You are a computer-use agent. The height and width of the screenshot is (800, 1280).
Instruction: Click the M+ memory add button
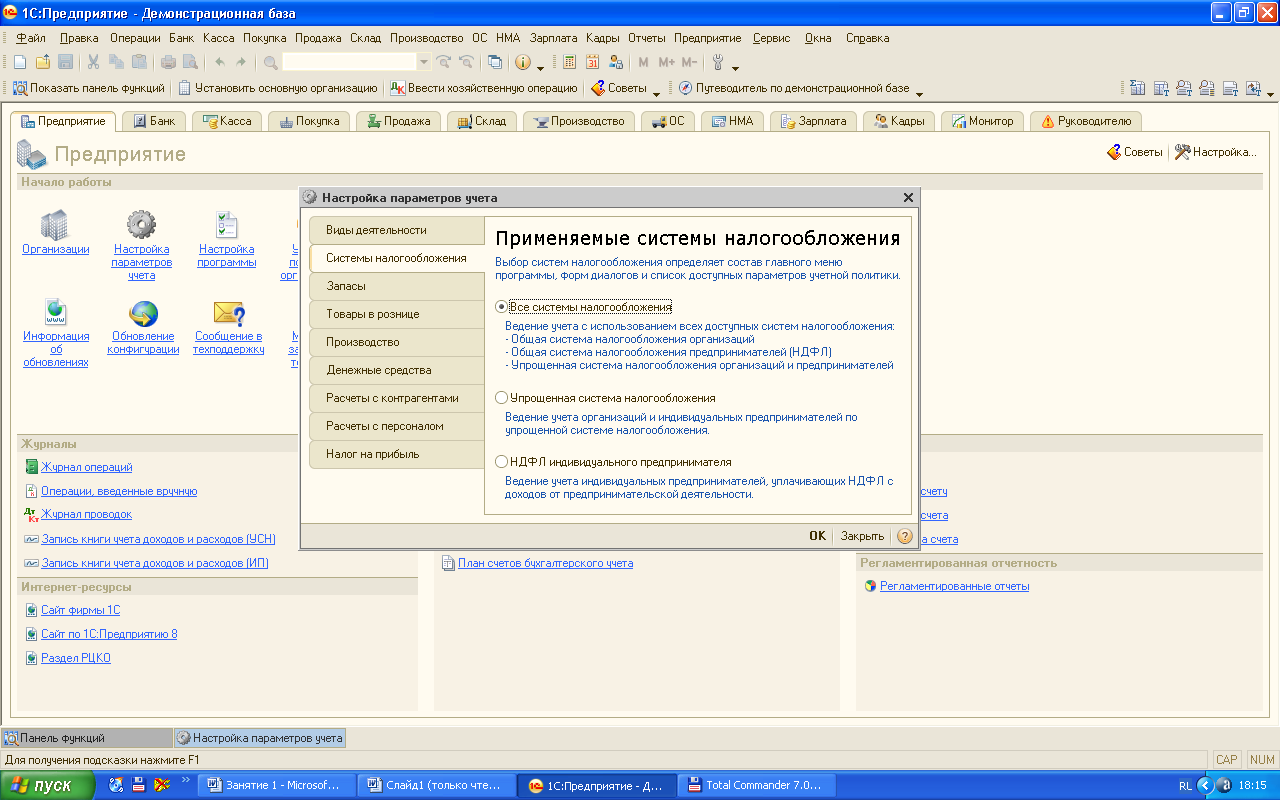tap(666, 62)
